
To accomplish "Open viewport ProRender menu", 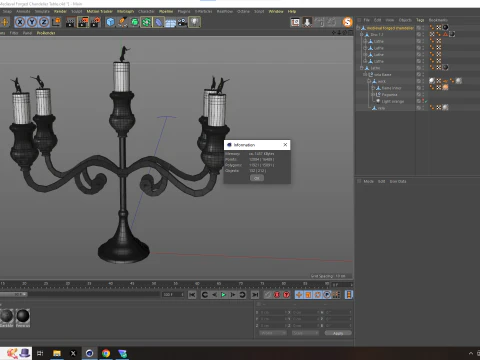I will 46,33.
